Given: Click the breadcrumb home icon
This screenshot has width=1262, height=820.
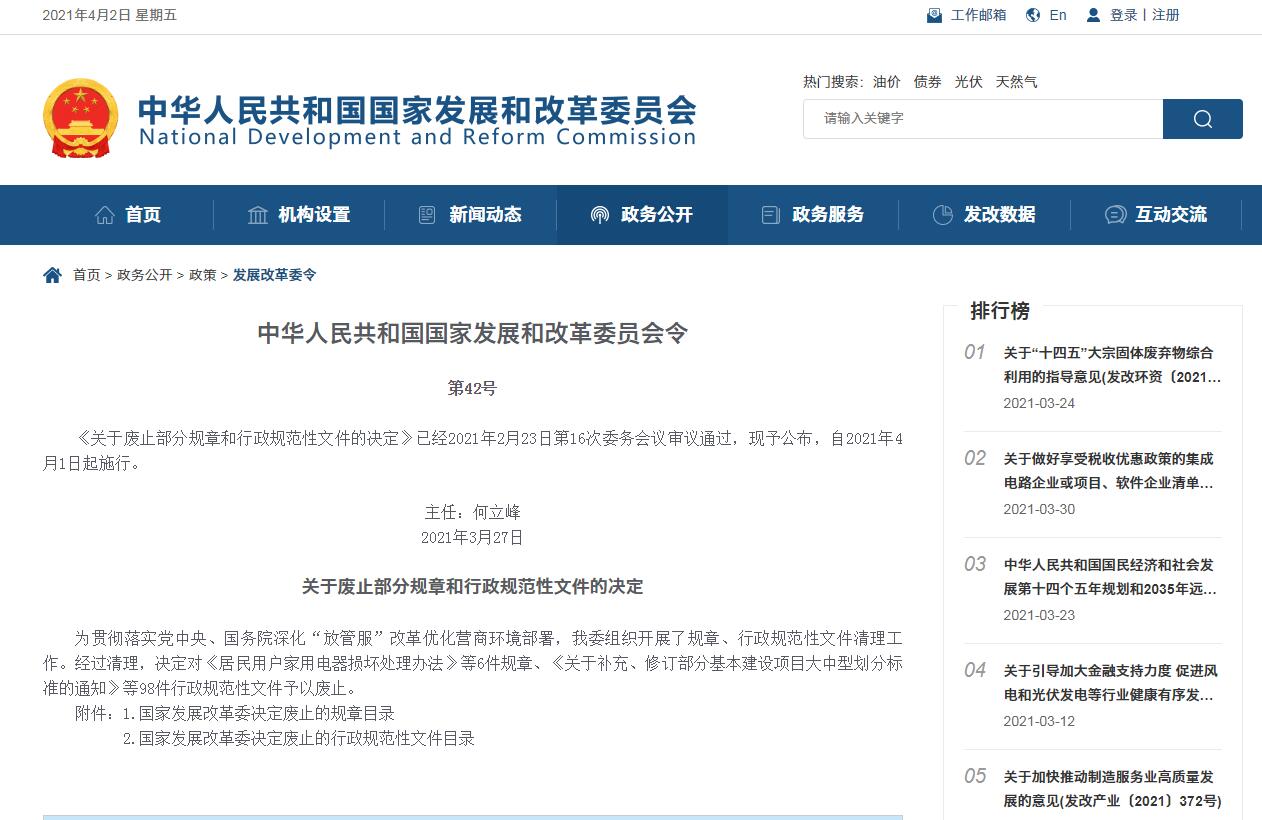Looking at the screenshot, I should point(53,275).
